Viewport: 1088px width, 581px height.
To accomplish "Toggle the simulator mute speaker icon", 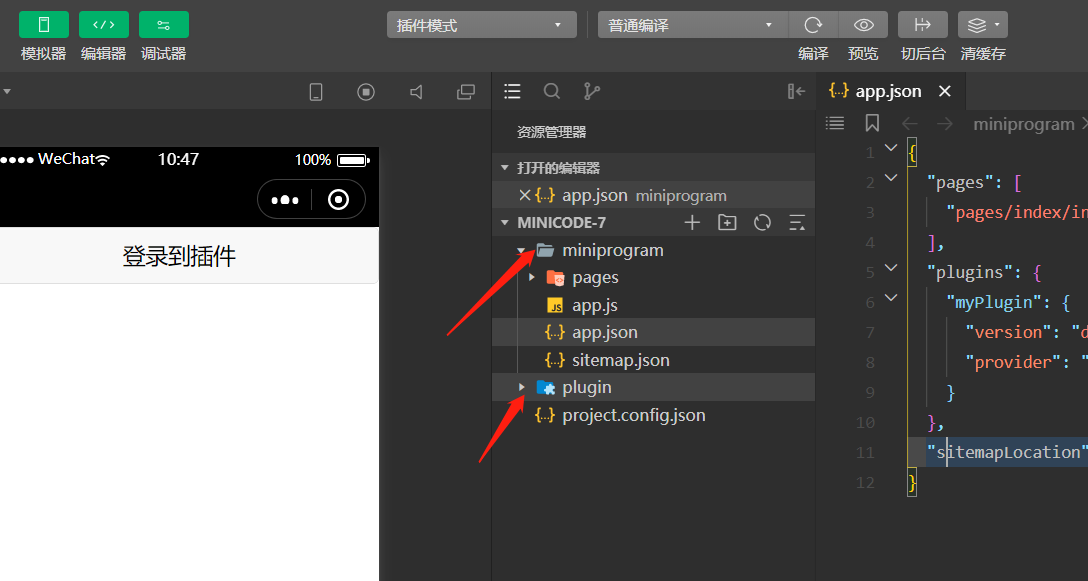I will [416, 92].
